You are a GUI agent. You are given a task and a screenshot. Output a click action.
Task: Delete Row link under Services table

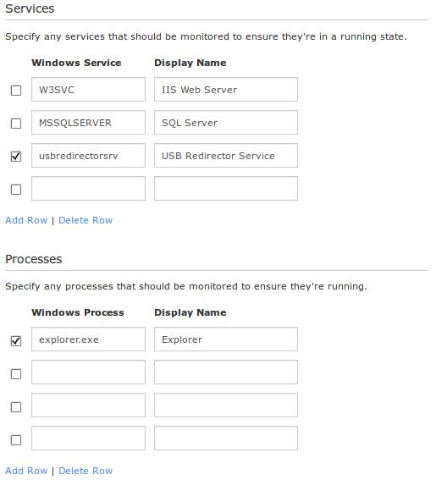click(x=86, y=220)
